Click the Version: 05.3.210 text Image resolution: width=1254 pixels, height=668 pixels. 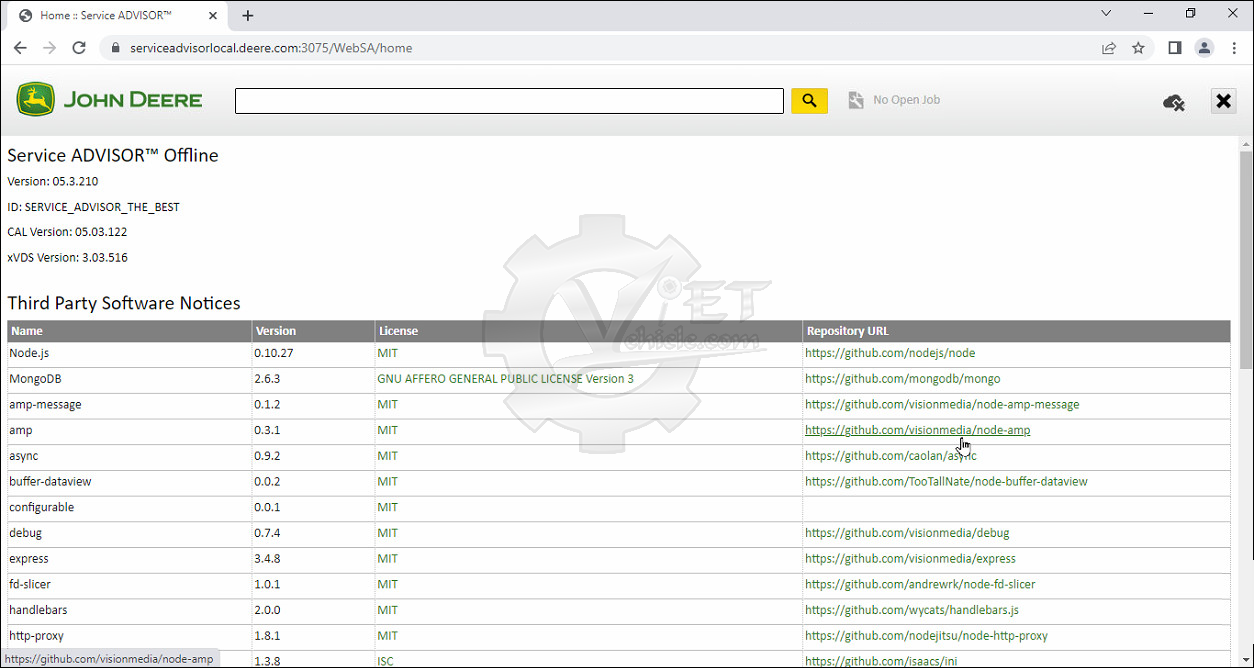53,181
